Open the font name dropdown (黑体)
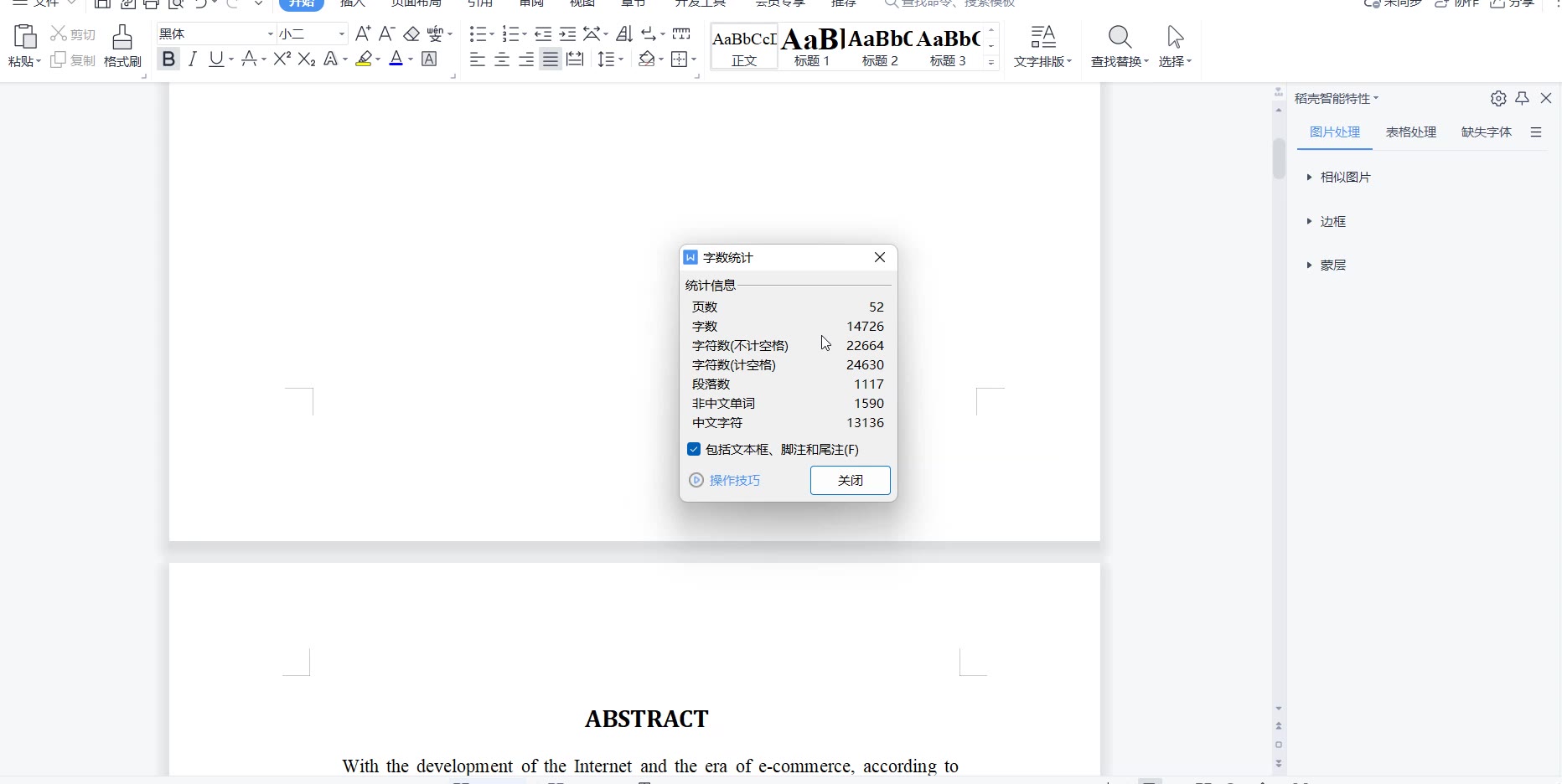Image resolution: width=1562 pixels, height=784 pixels. (271, 34)
